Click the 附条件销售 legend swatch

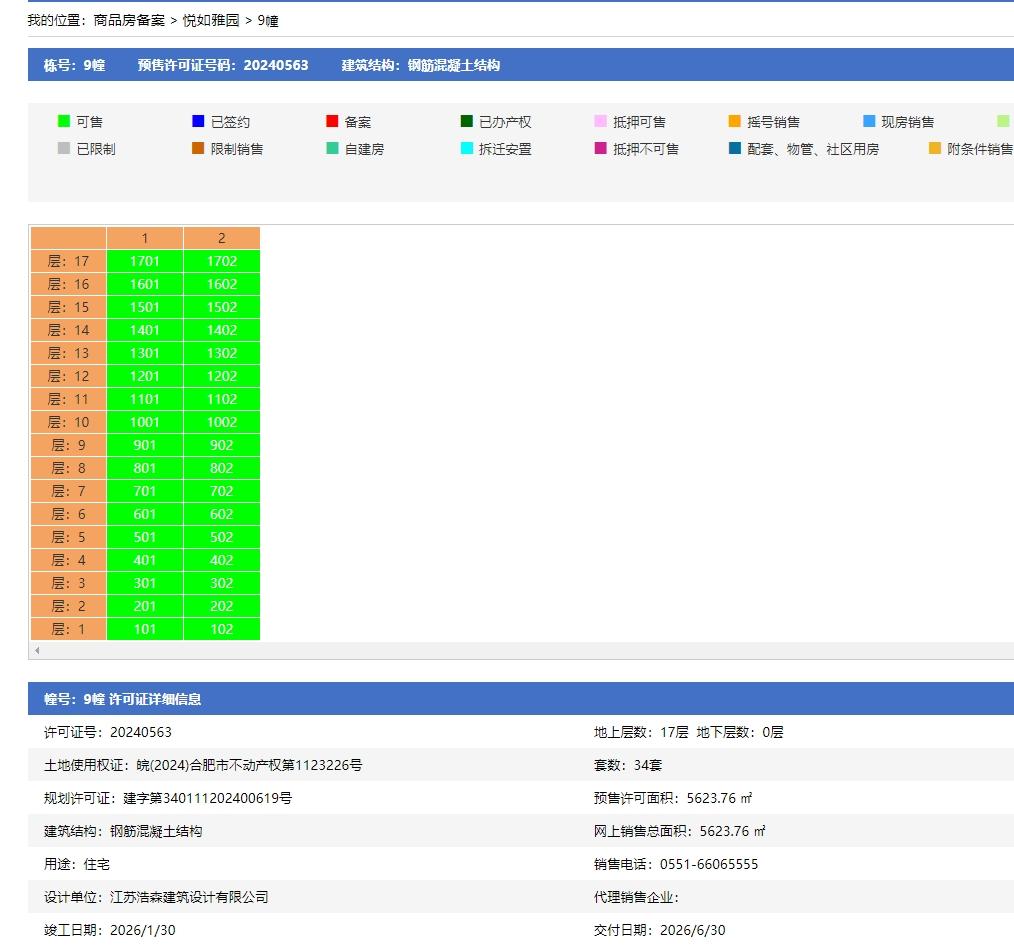(935, 148)
